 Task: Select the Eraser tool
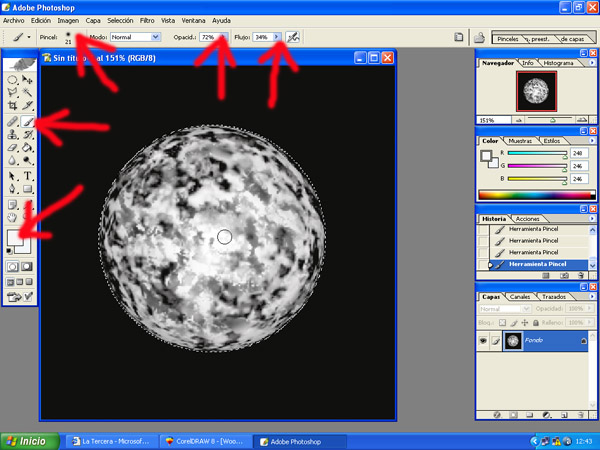pyautogui.click(x=12, y=147)
